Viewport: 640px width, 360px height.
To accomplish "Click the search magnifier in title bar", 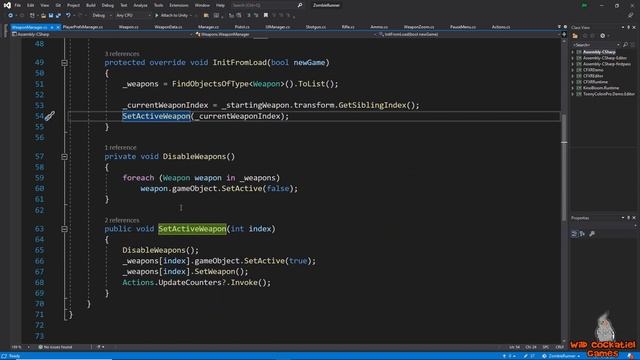I will [x=300, y=5].
